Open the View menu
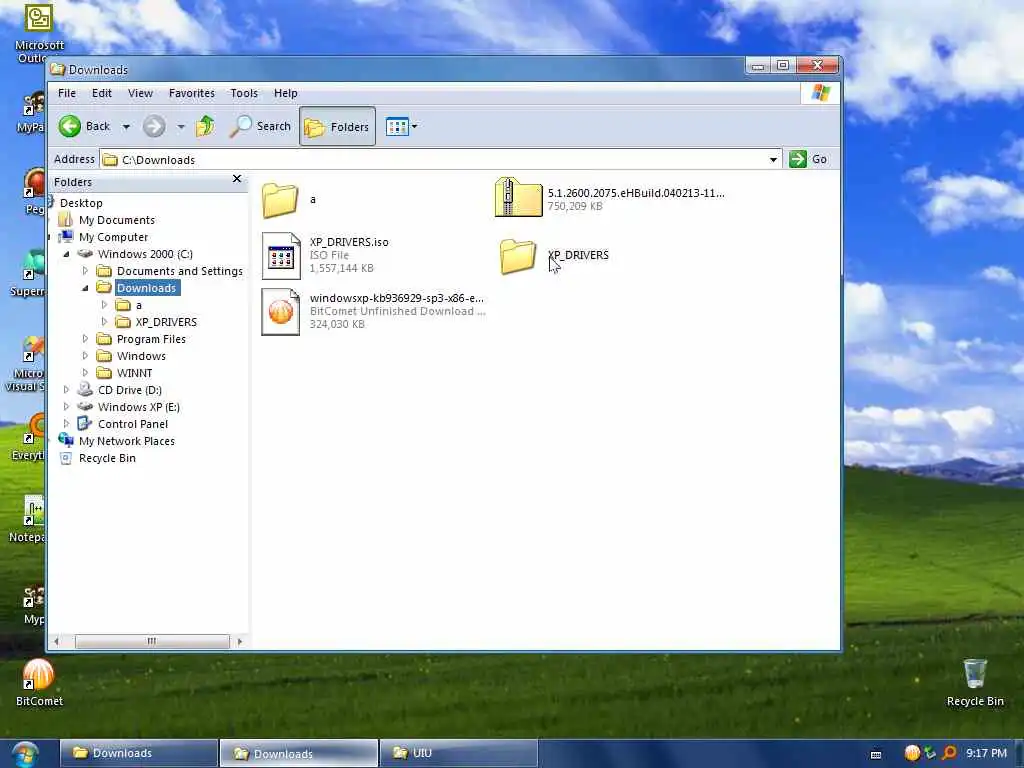1024x768 pixels. [x=140, y=93]
